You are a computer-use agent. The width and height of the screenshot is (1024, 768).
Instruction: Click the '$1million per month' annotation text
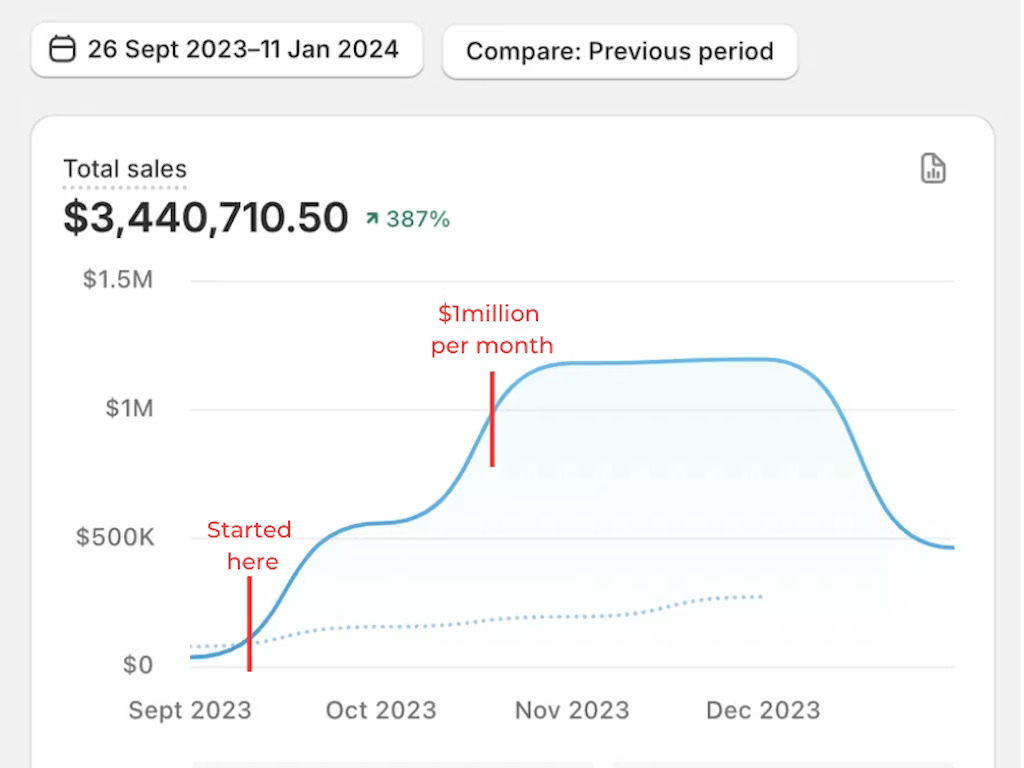(491, 330)
